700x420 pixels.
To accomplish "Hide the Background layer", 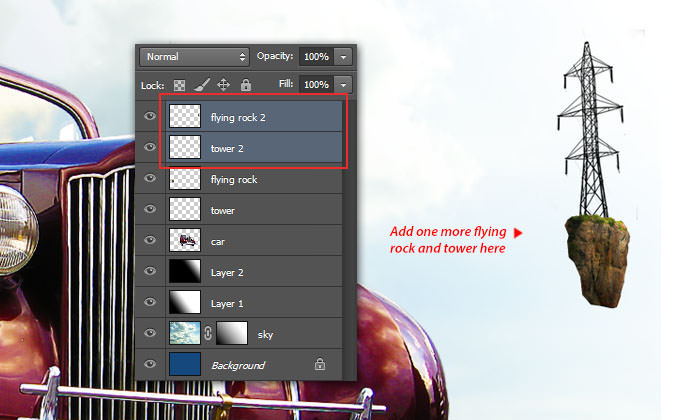I will (150, 364).
